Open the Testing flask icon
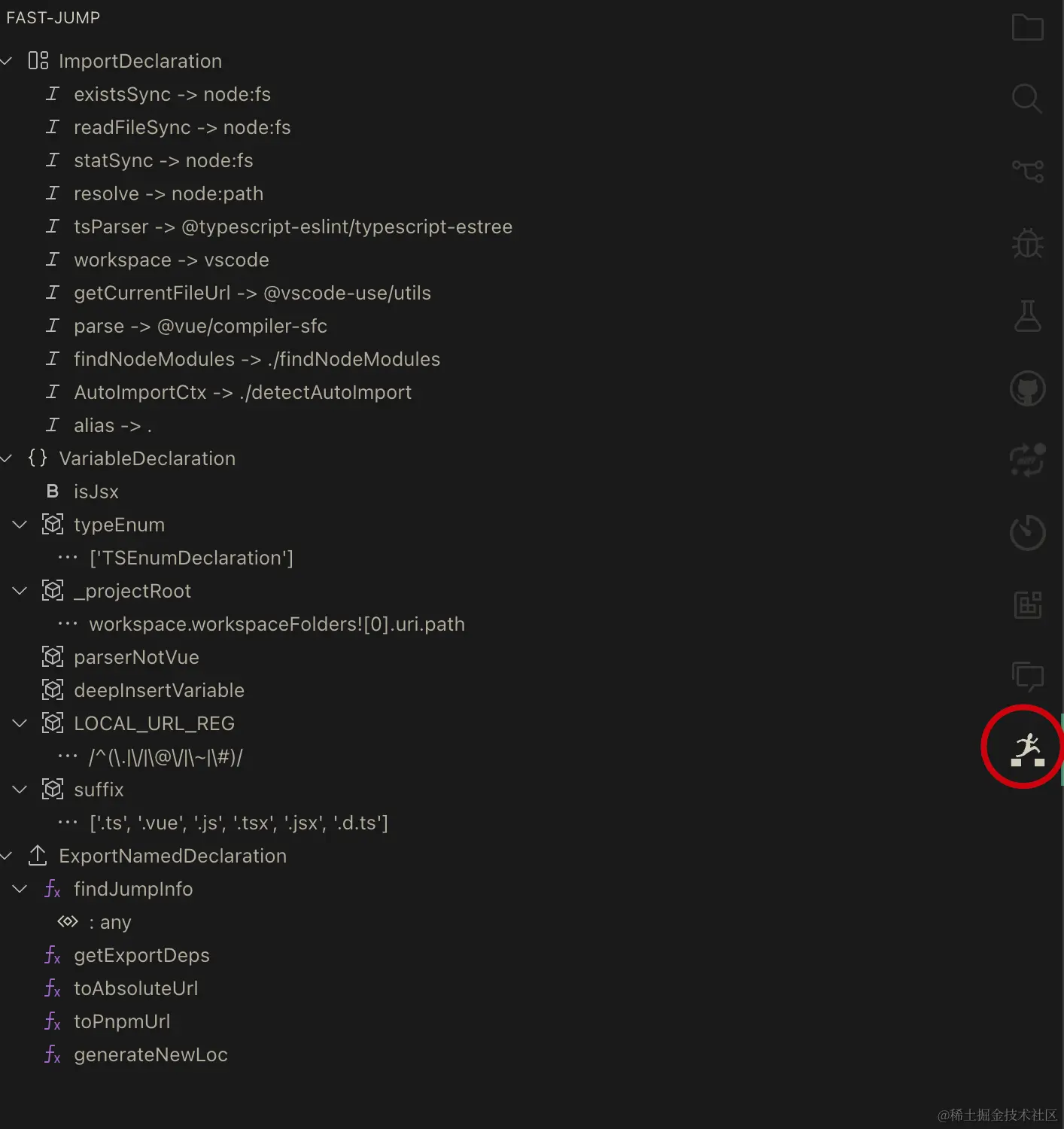The image size is (1064, 1129). point(1027,316)
